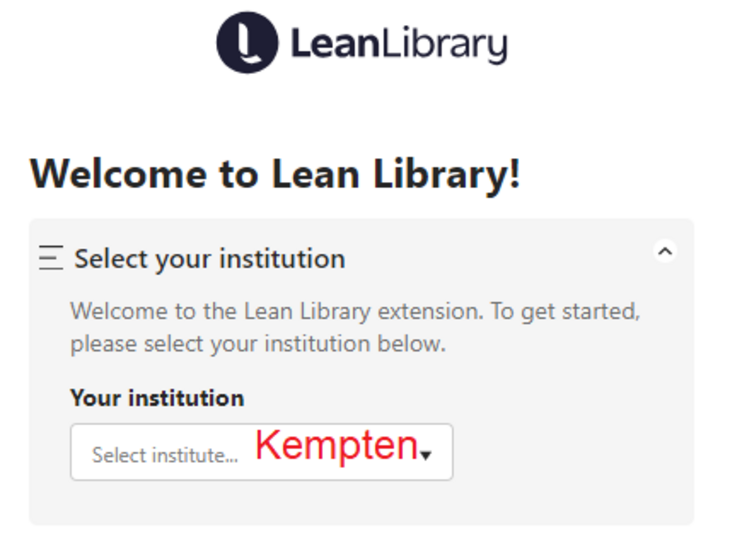This screenshot has height=551, width=730.
Task: Click the welcome description paragraph
Action: [x=355, y=328]
